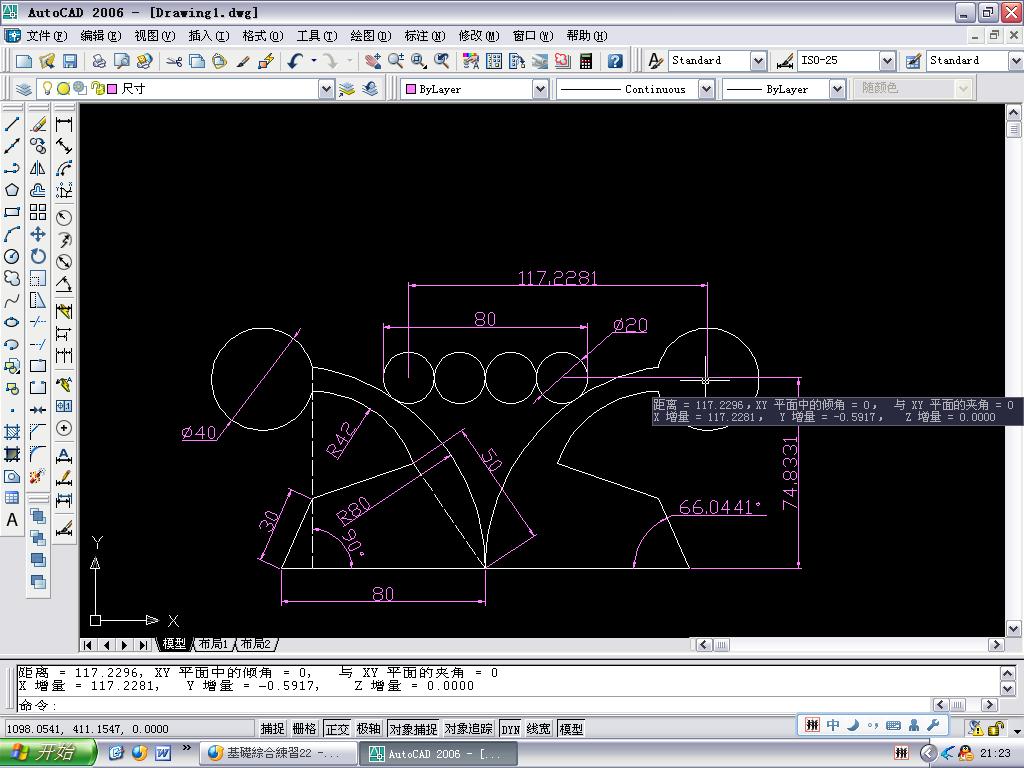This screenshot has height=768, width=1024.
Task: Select the Mirror modify tool
Action: (38, 168)
